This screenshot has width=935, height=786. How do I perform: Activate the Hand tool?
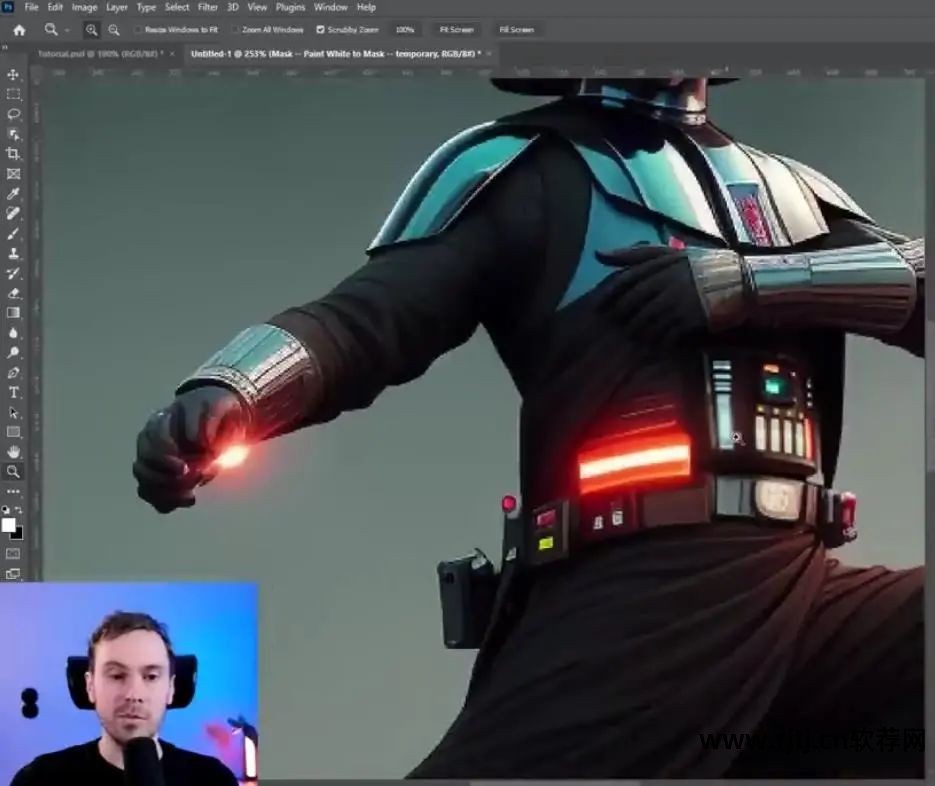coord(13,452)
